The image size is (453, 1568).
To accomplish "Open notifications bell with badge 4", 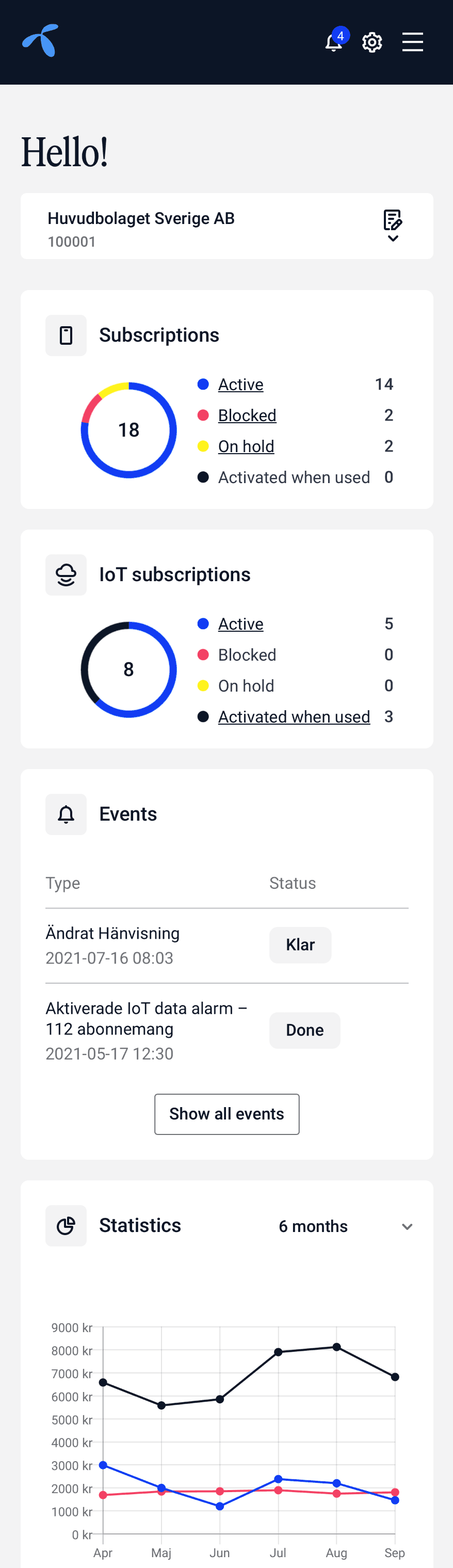I will [x=334, y=41].
